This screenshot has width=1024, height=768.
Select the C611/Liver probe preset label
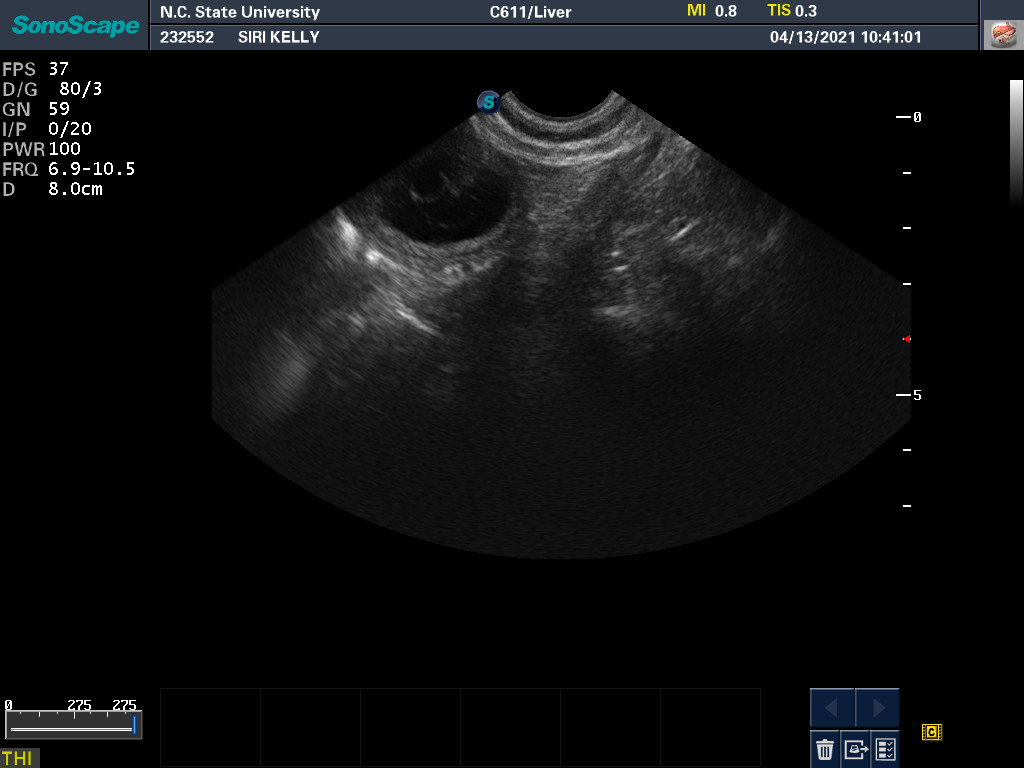click(530, 12)
